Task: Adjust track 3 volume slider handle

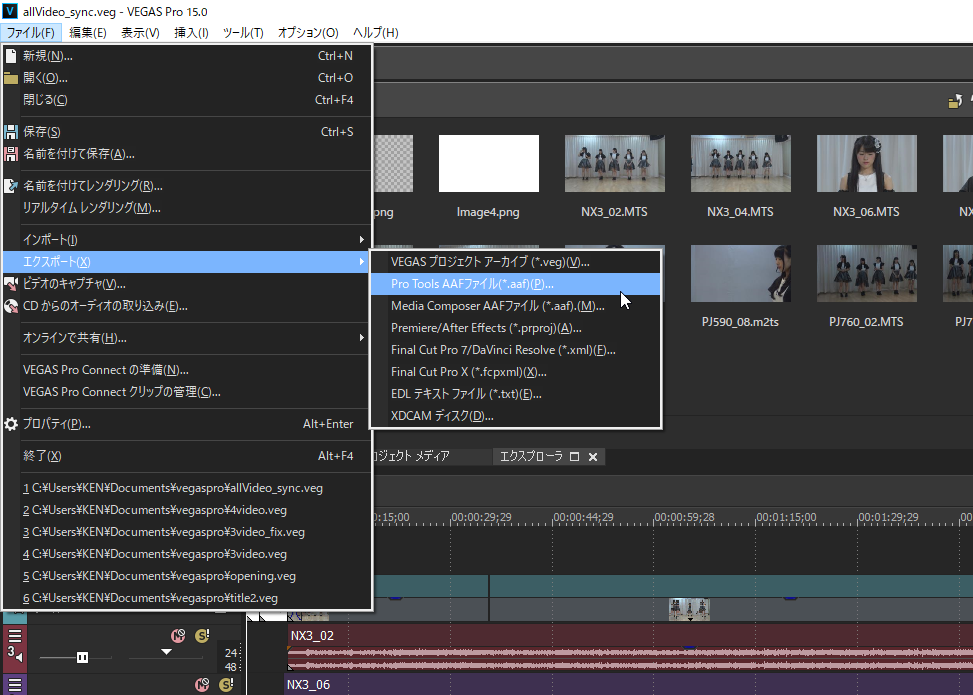Action: pos(82,657)
